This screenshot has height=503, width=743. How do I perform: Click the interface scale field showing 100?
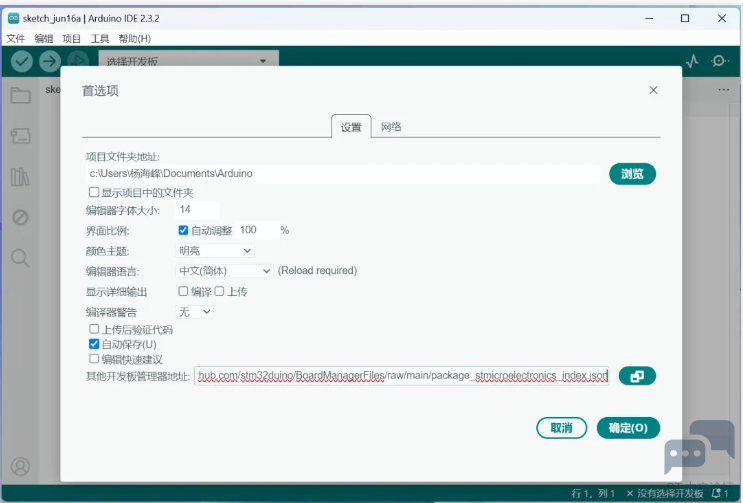(257, 230)
